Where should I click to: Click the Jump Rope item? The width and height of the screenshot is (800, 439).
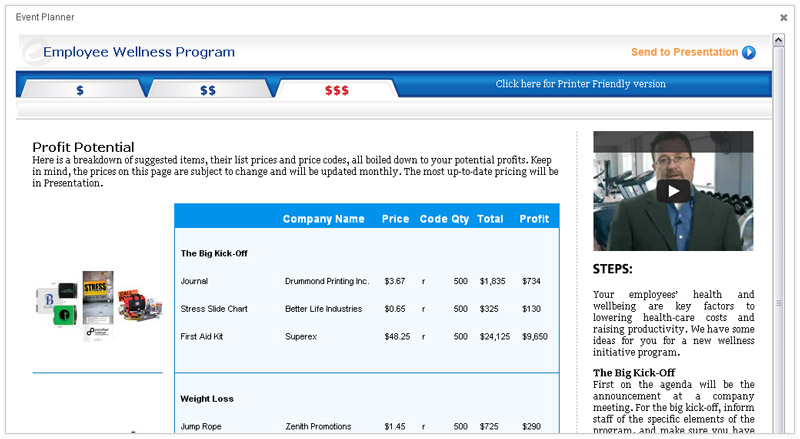201,426
